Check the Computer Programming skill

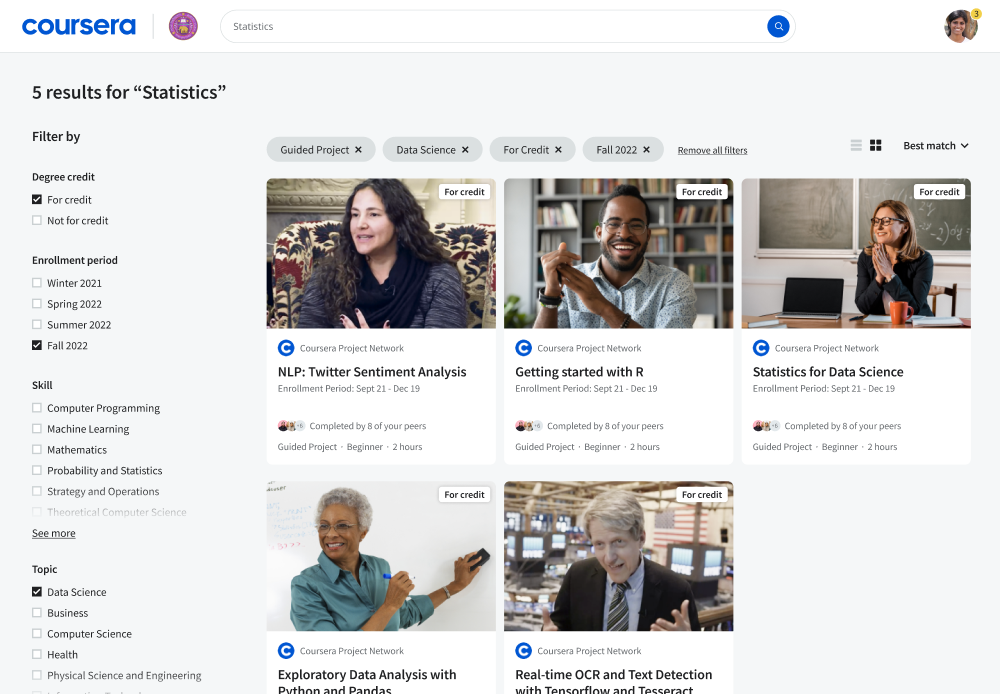(x=37, y=408)
